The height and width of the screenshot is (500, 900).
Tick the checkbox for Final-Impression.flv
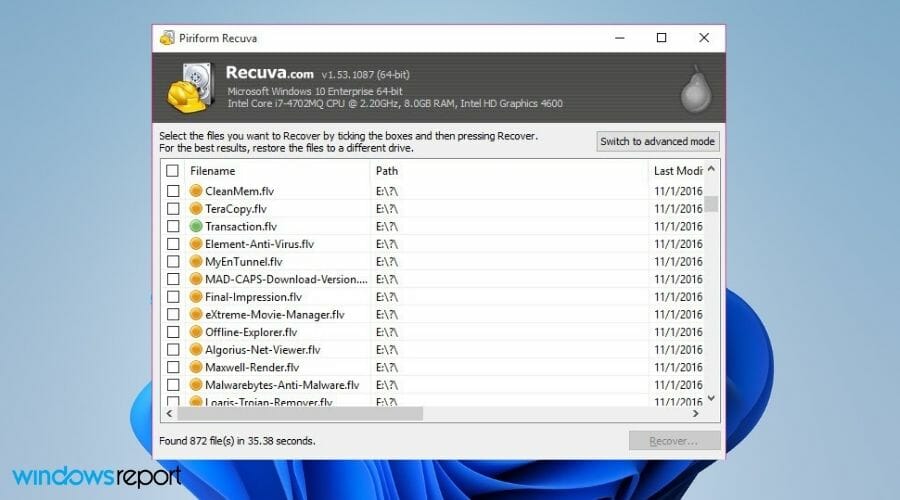173,297
